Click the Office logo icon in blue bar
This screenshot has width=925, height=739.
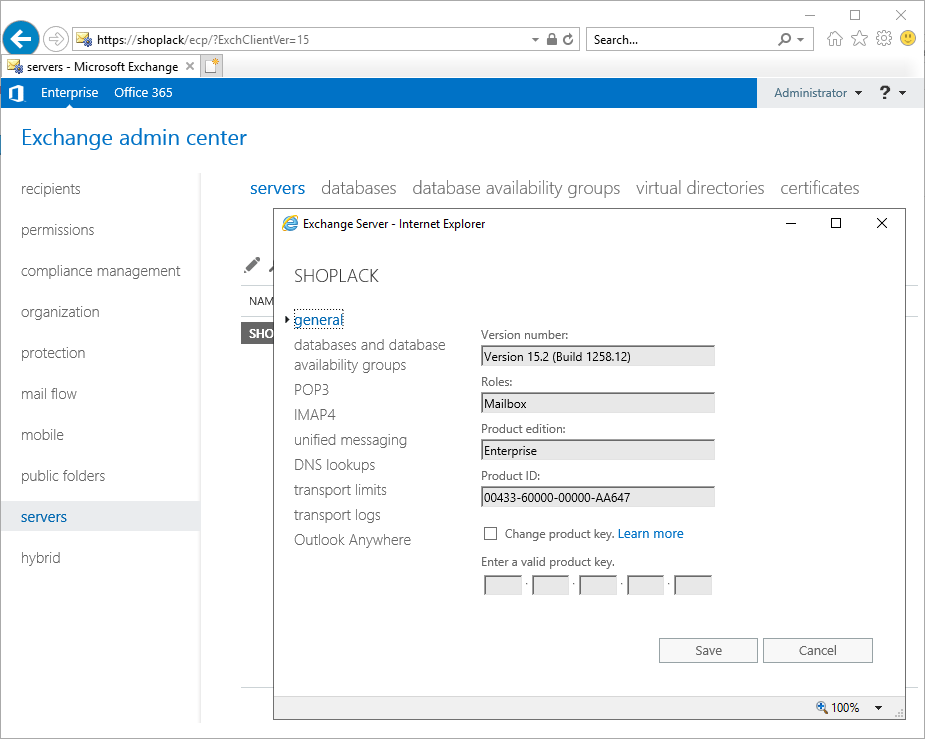[x=17, y=93]
